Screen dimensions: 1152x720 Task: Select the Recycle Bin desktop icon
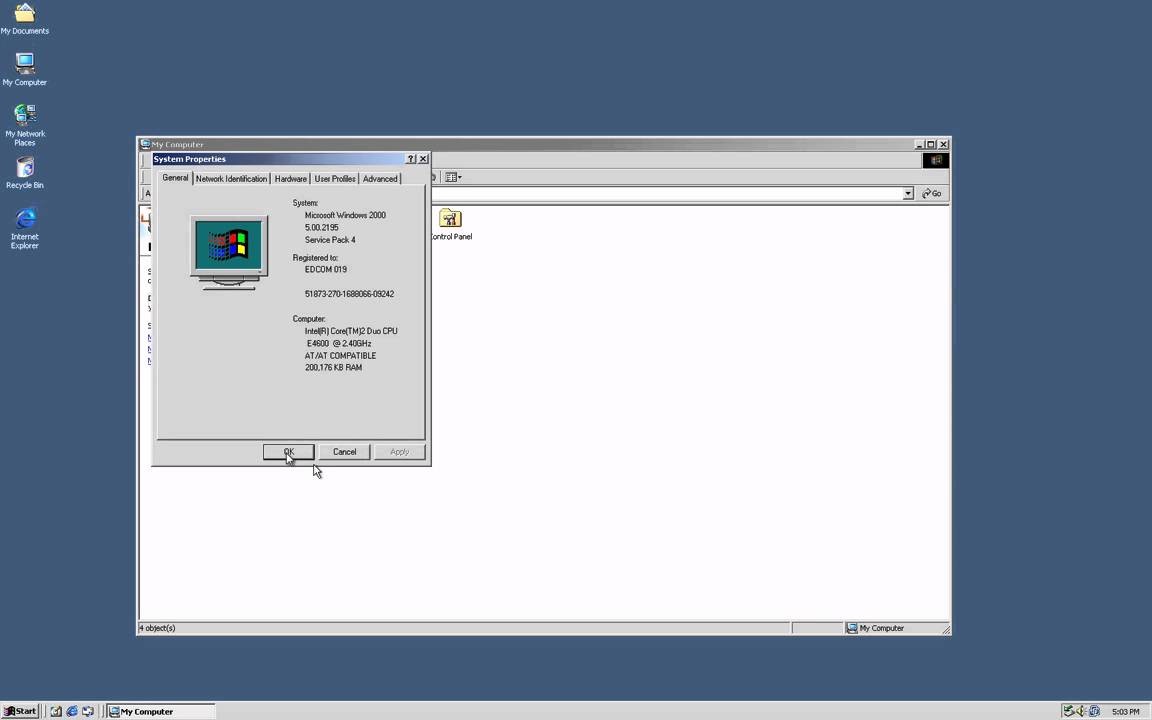coord(24,173)
